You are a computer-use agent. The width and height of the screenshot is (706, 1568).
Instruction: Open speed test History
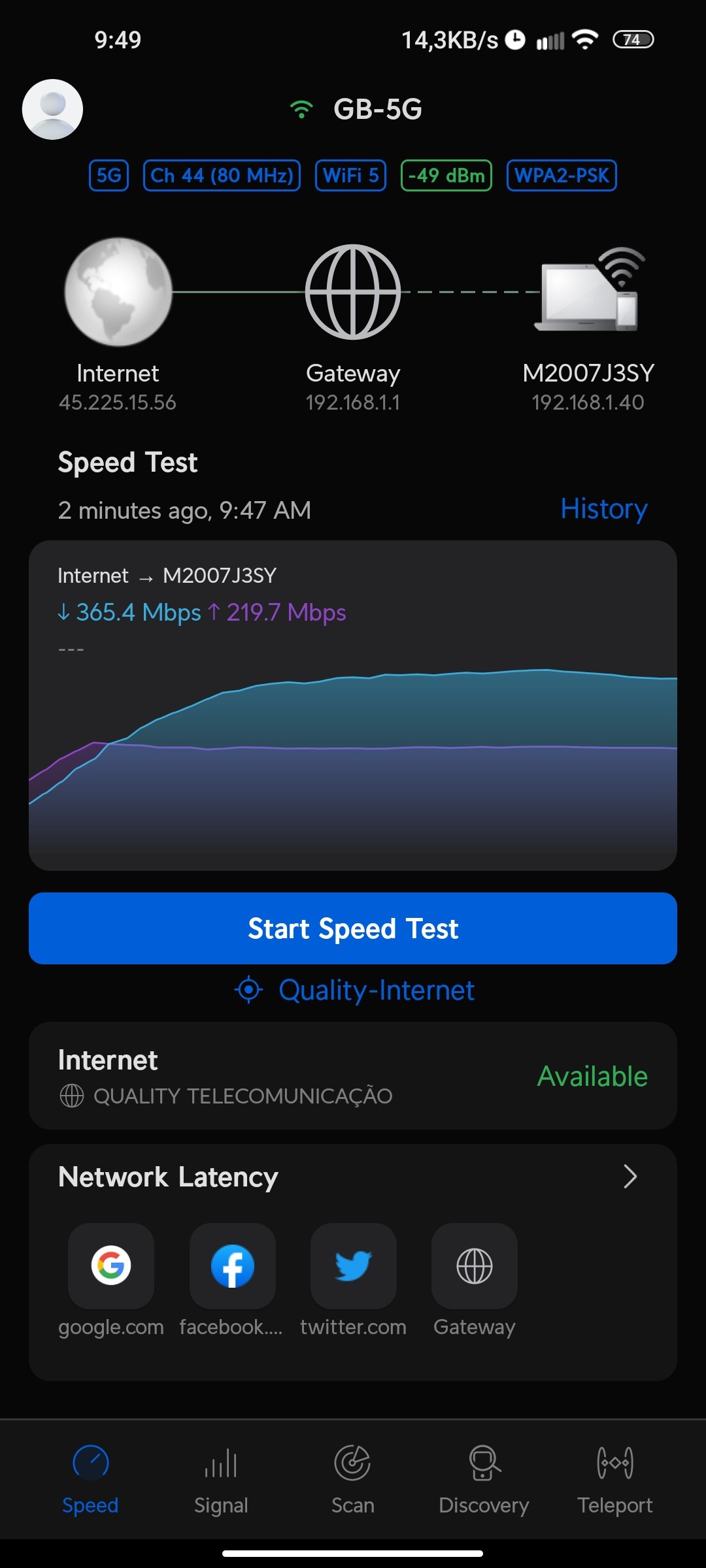pos(603,509)
